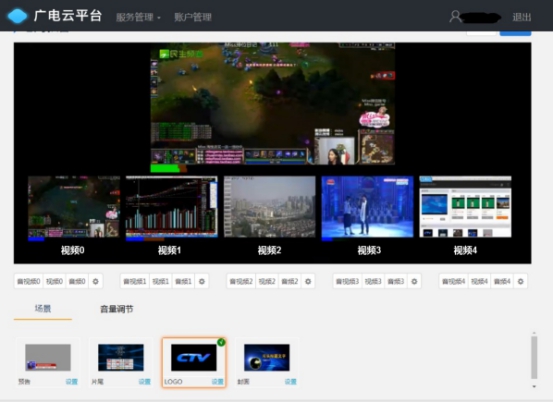Click the 视频4 webpage preview thumbnail
Screen dimensions: 553x403
pos(466,207)
